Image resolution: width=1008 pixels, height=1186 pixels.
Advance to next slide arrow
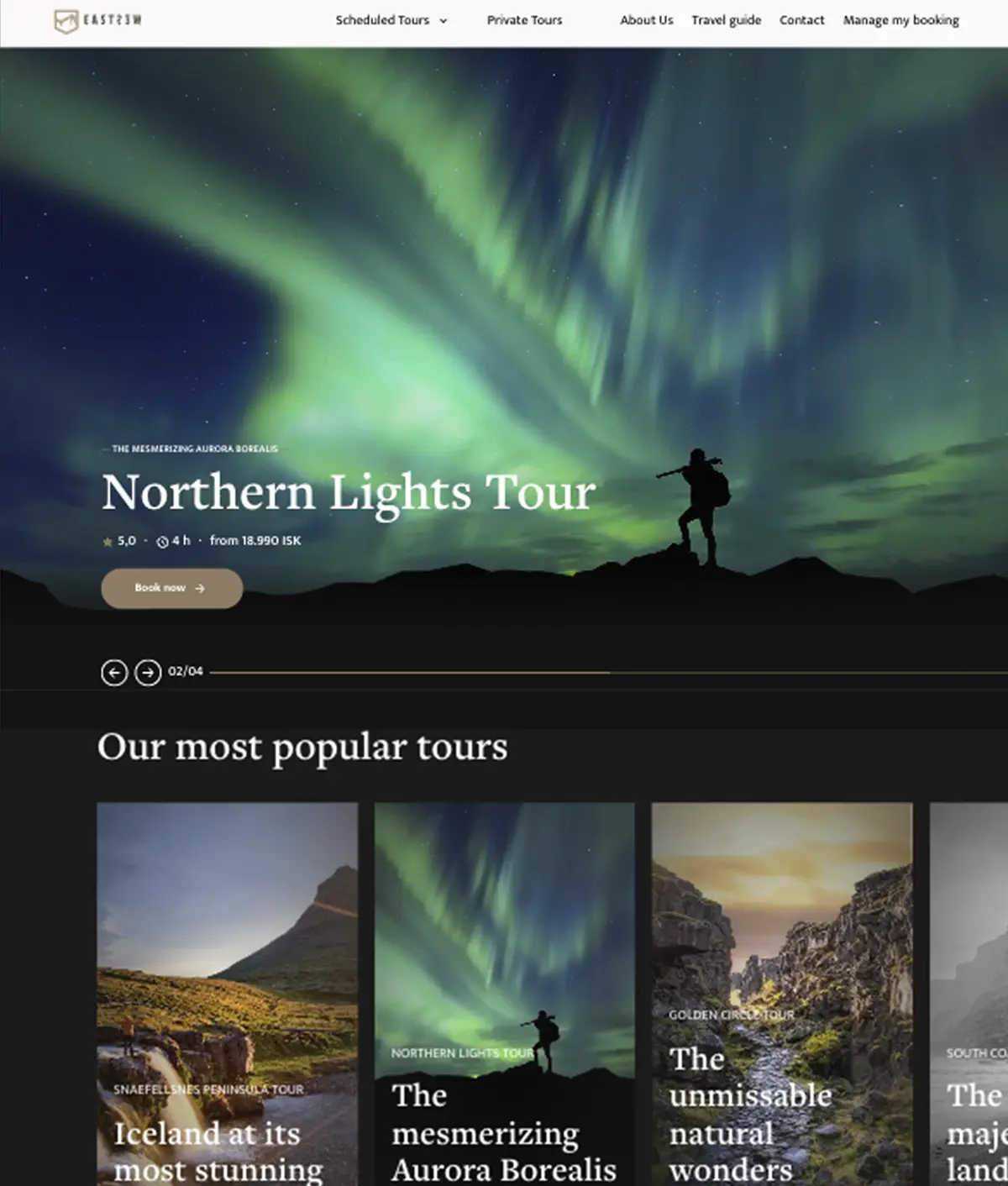(148, 673)
